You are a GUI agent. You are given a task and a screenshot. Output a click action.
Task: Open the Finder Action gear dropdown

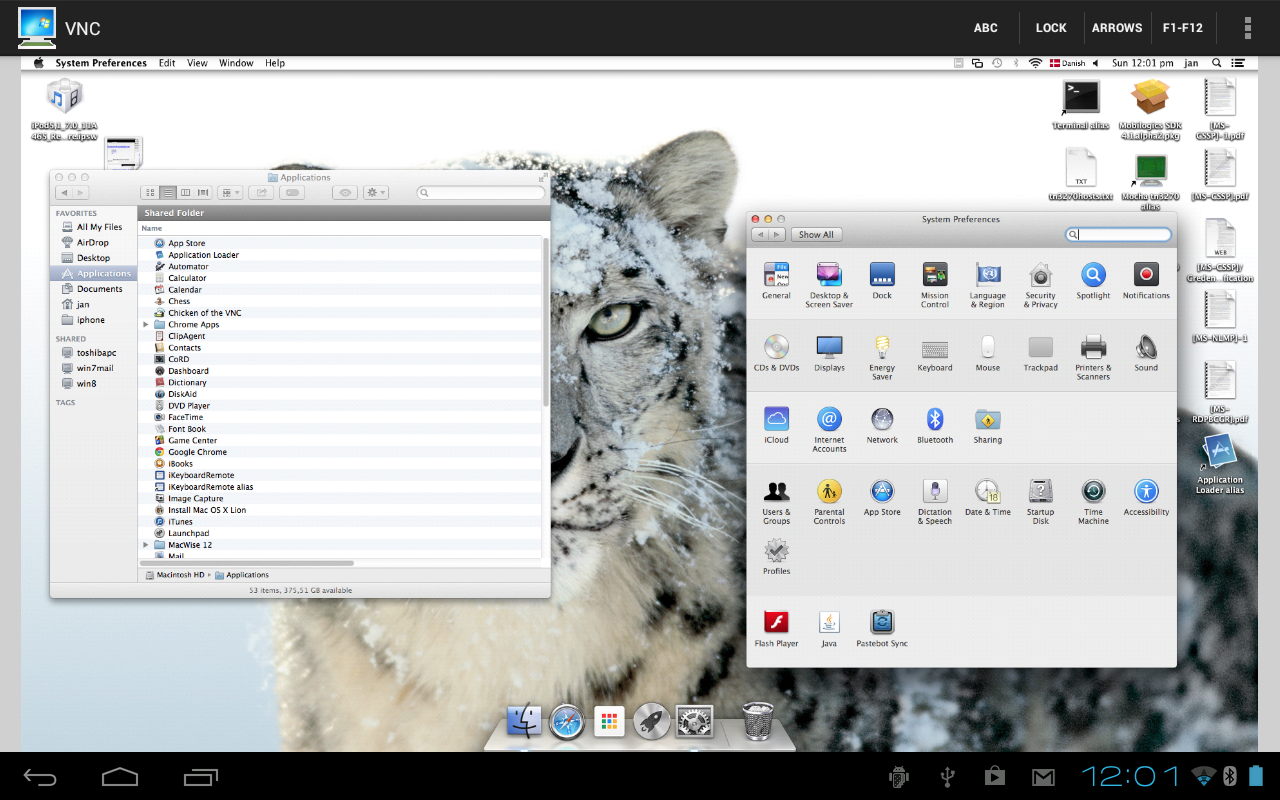pos(376,192)
